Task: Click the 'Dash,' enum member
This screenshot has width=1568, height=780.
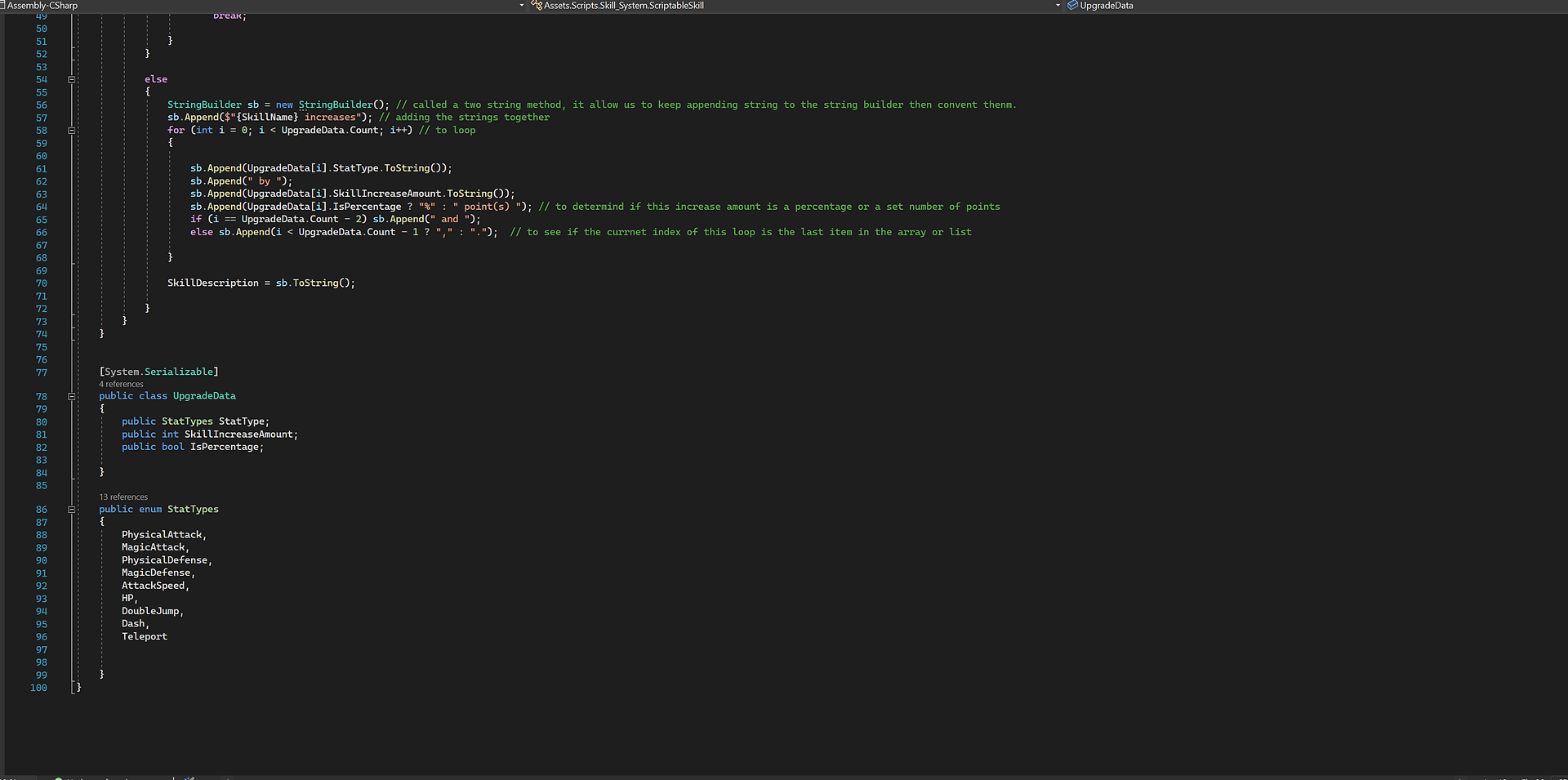Action: (136, 624)
